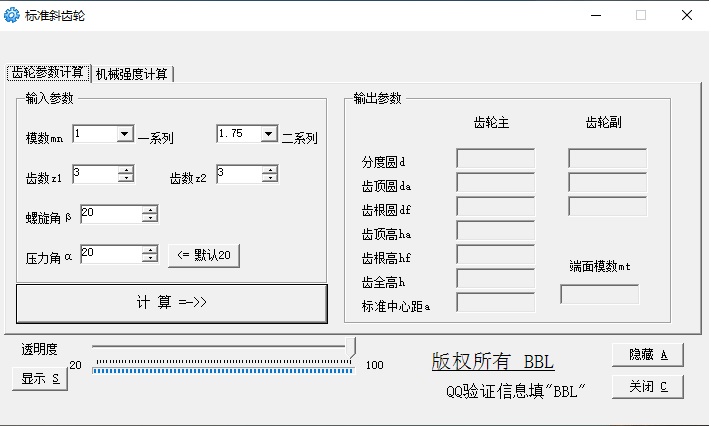Click the 端面模数mt label
This screenshot has height=426, width=711.
(599, 266)
